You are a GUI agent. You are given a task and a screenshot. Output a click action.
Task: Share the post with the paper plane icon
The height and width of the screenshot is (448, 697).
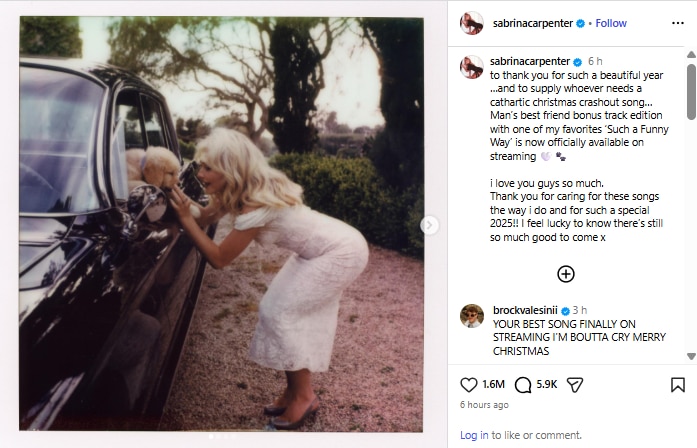point(575,385)
